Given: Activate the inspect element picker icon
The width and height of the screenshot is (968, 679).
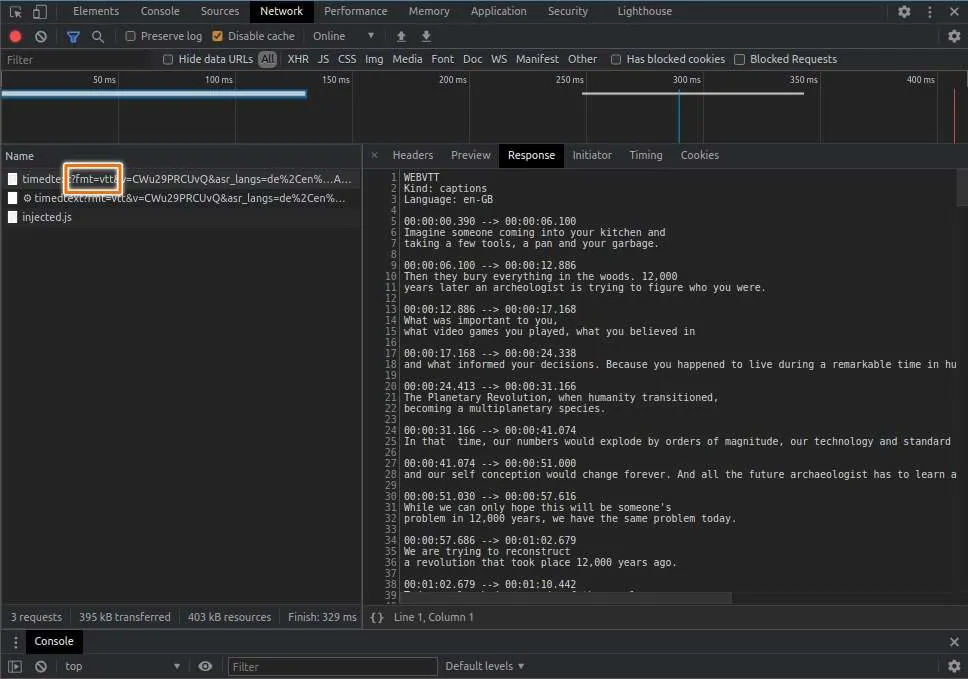Looking at the screenshot, I should (x=15, y=11).
